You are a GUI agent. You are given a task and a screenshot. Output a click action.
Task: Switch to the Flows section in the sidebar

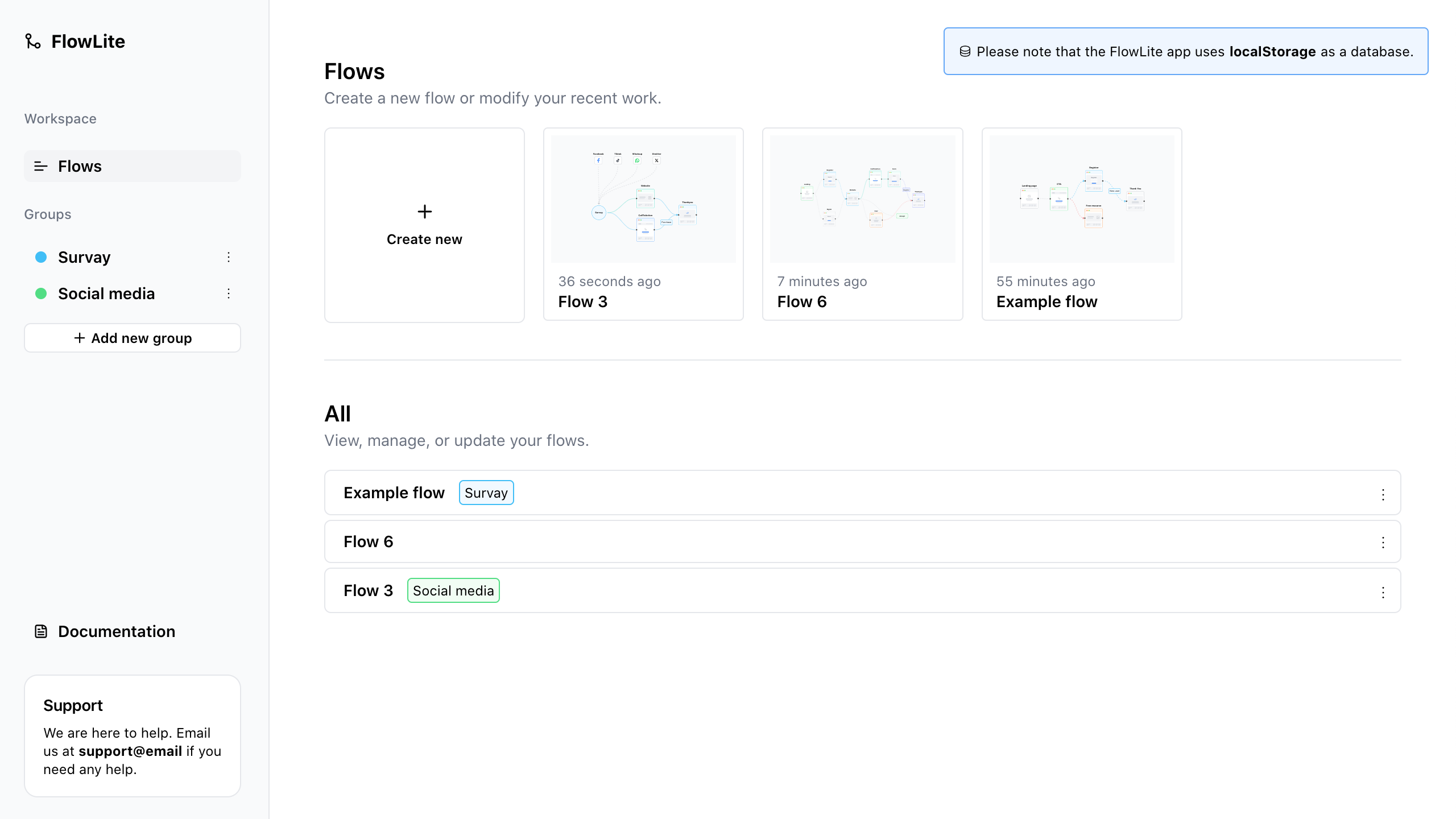pos(79,166)
